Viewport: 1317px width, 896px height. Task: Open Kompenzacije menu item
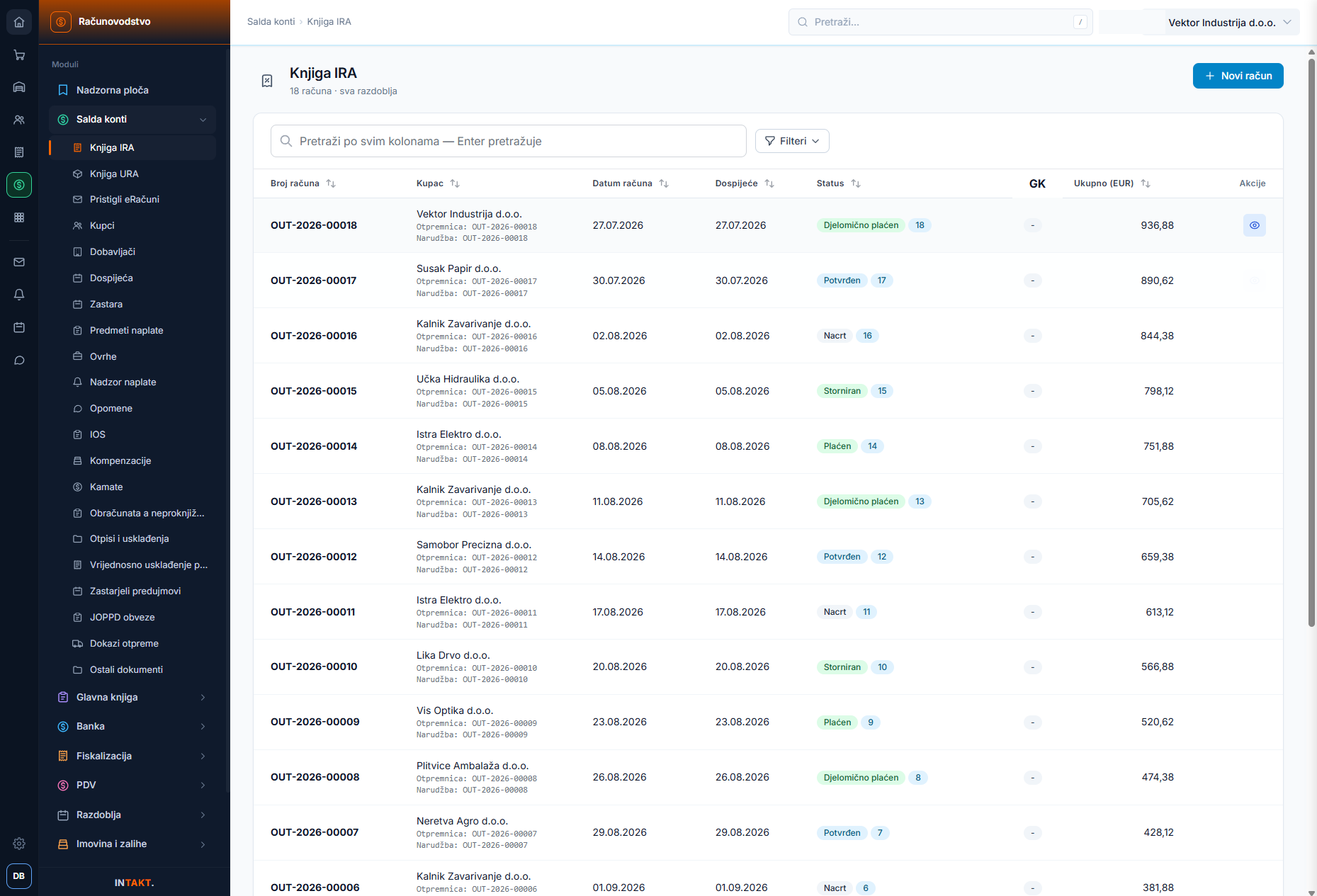point(132,461)
